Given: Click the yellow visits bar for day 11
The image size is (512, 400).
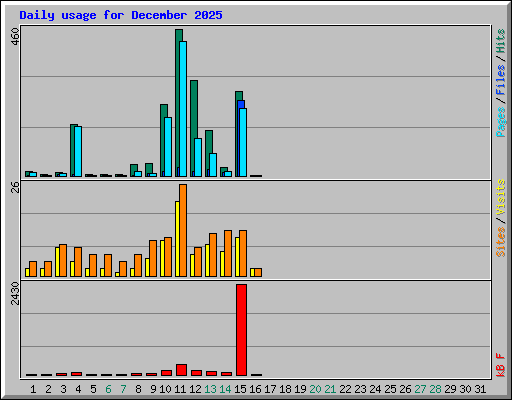Looking at the screenshot, I should [177, 239].
